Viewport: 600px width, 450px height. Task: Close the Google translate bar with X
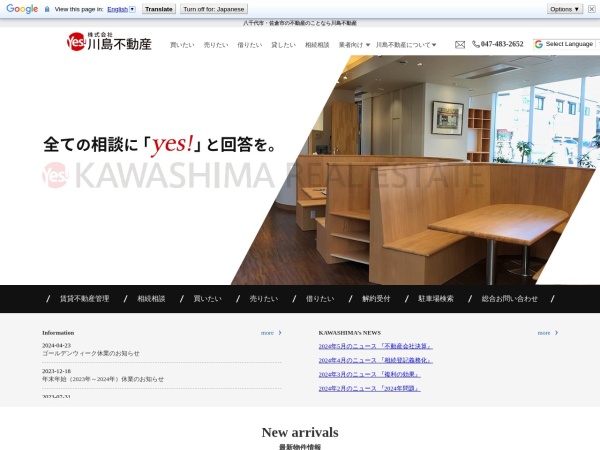click(x=592, y=9)
